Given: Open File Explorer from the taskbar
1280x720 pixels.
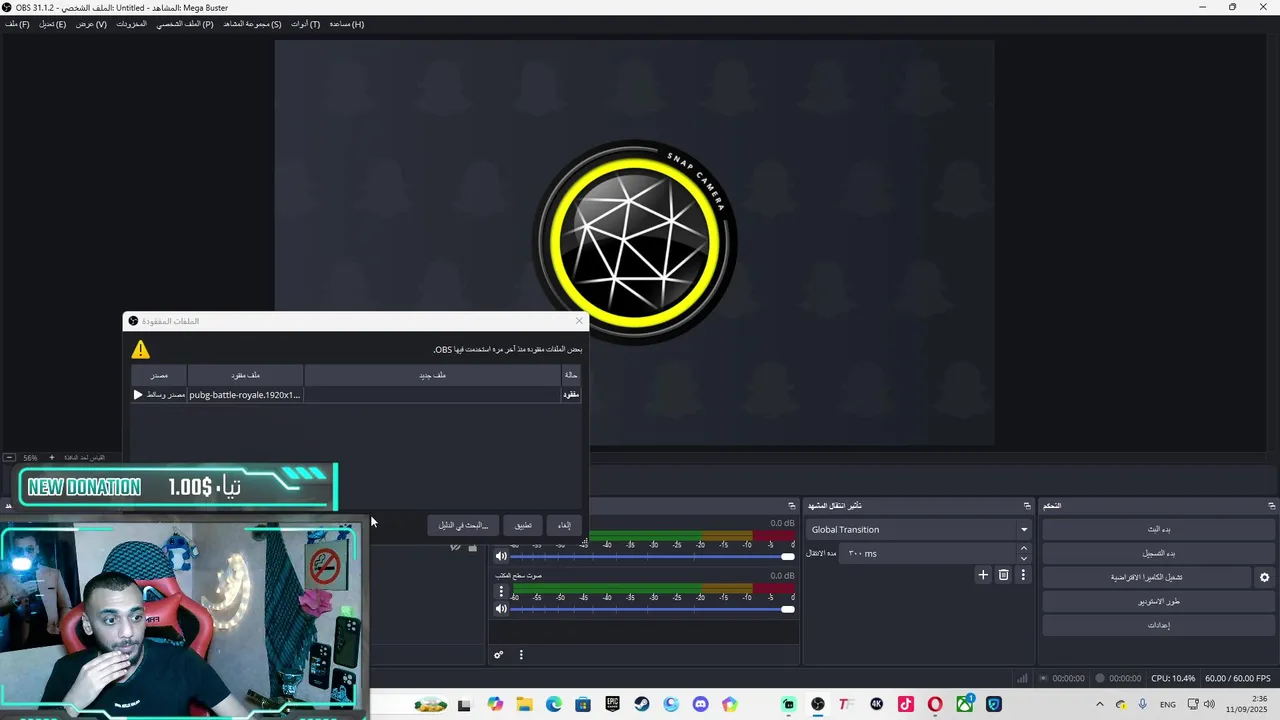Looking at the screenshot, I should 524,704.
